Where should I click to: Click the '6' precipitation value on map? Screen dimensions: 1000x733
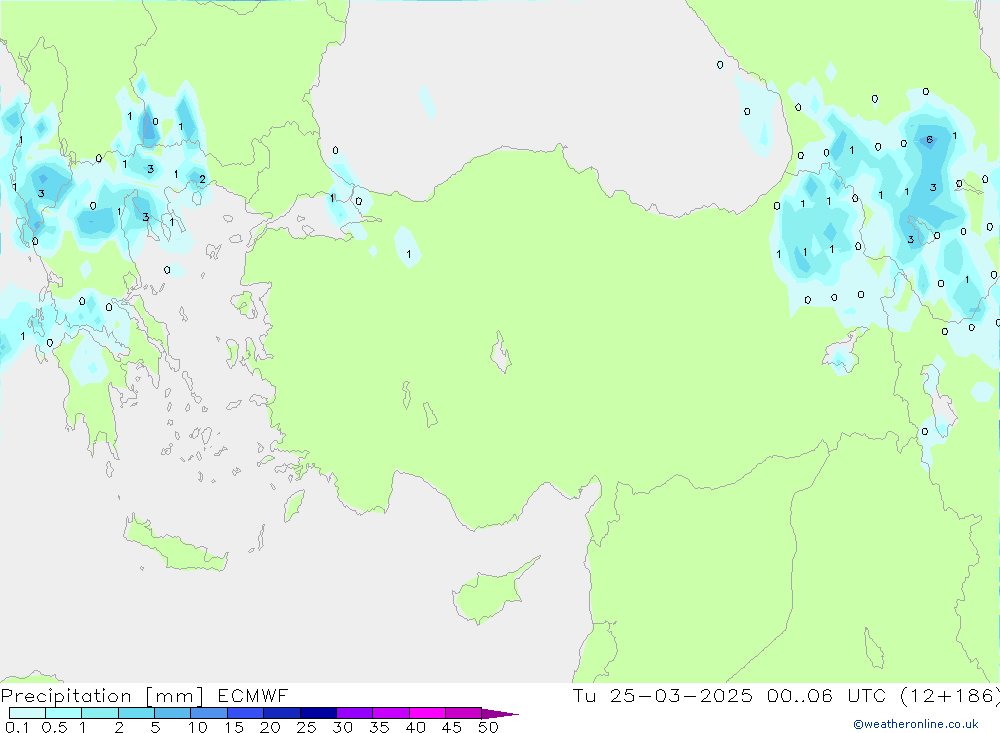coord(930,140)
